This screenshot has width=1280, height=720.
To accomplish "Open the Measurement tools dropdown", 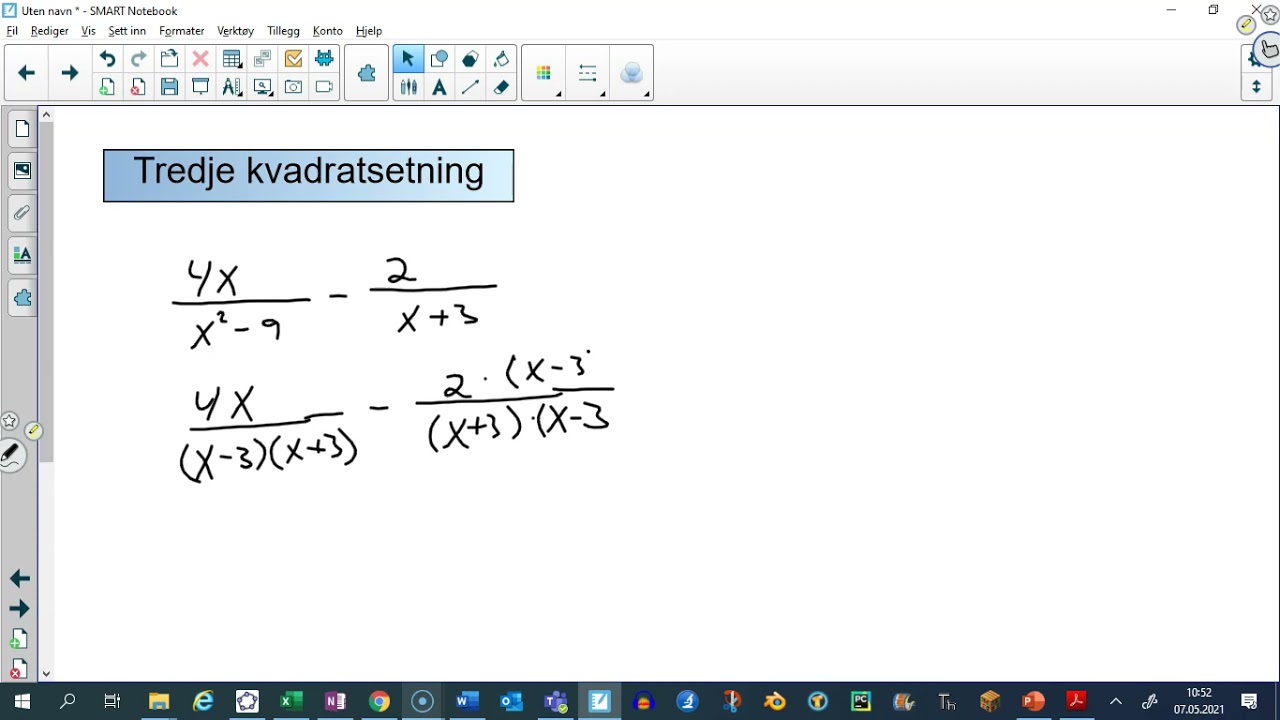I will (x=232, y=87).
